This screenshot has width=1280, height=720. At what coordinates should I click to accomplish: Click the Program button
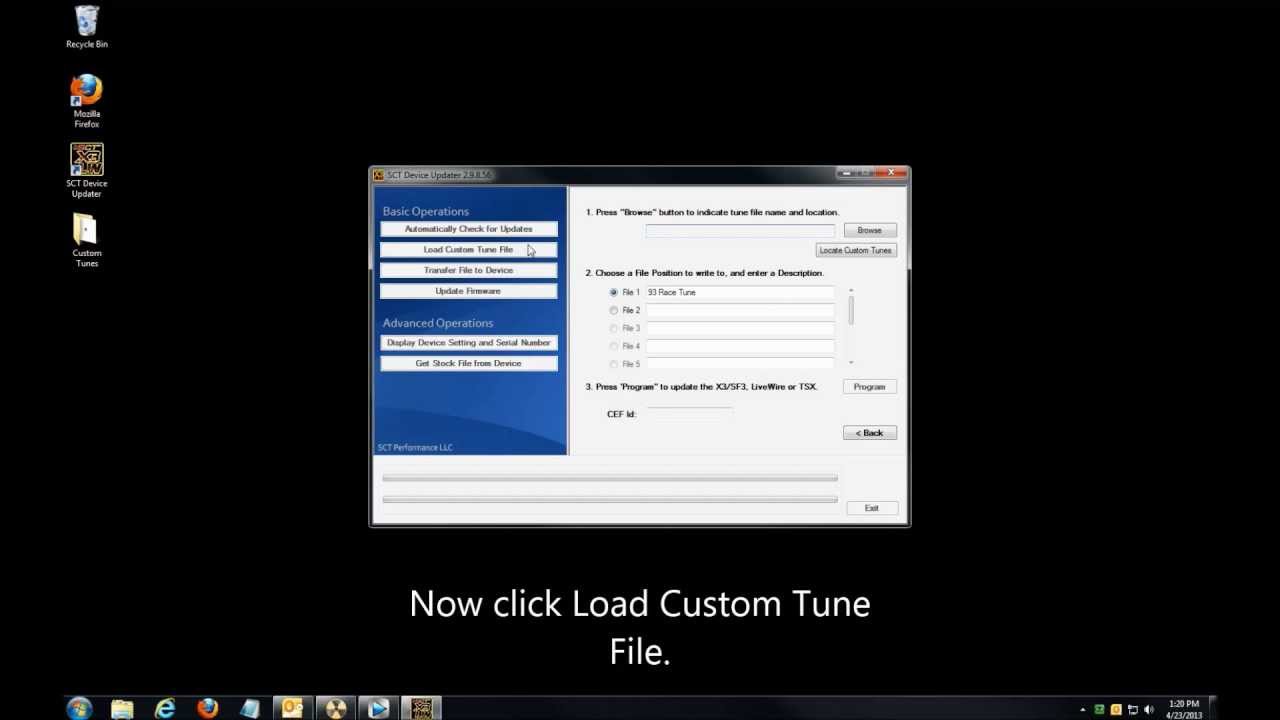click(x=869, y=387)
